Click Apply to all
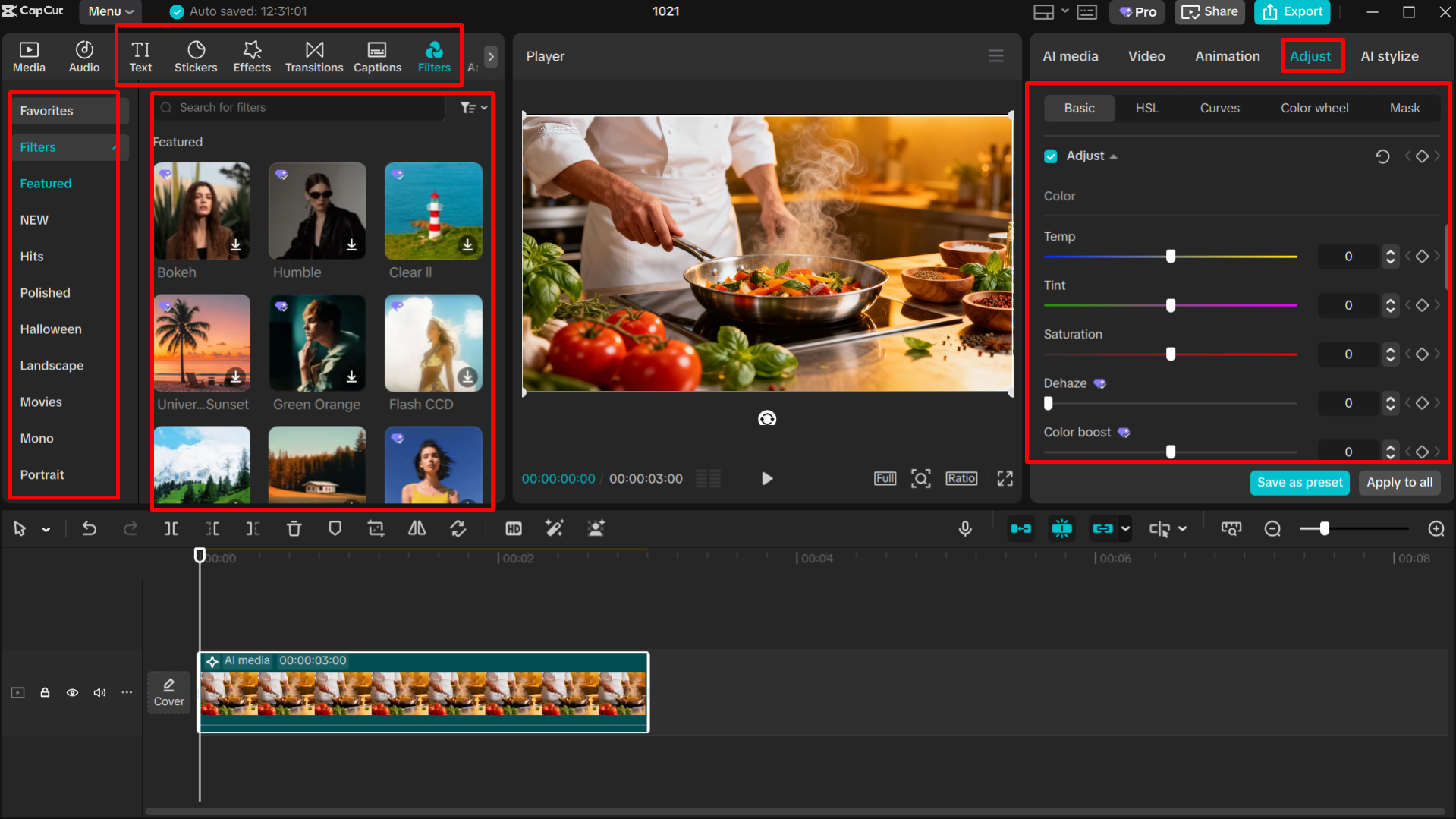 [x=1398, y=482]
